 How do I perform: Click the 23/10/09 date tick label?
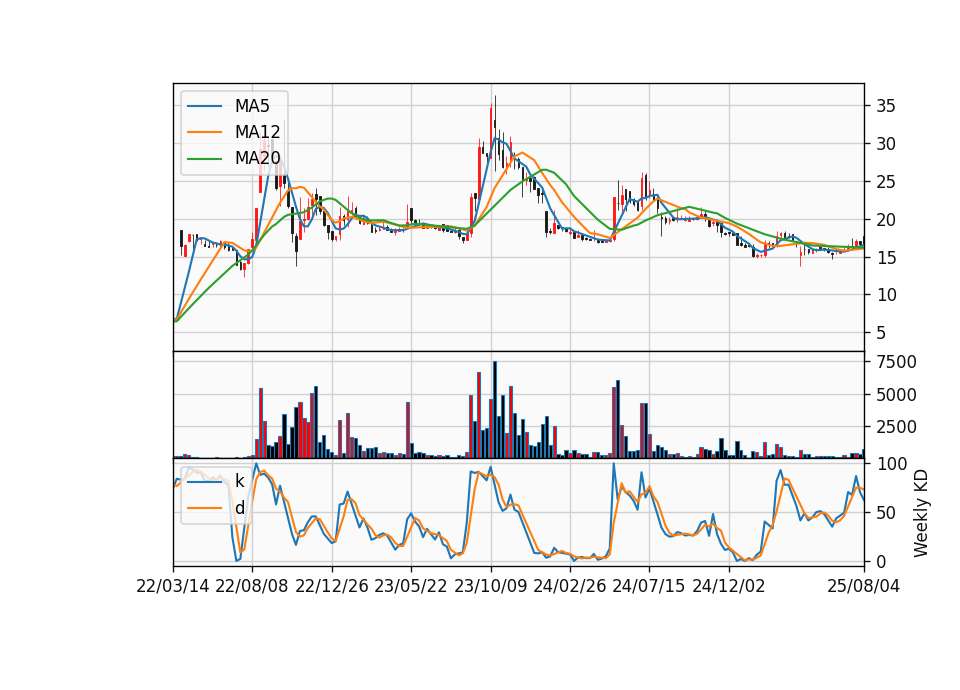point(490,586)
